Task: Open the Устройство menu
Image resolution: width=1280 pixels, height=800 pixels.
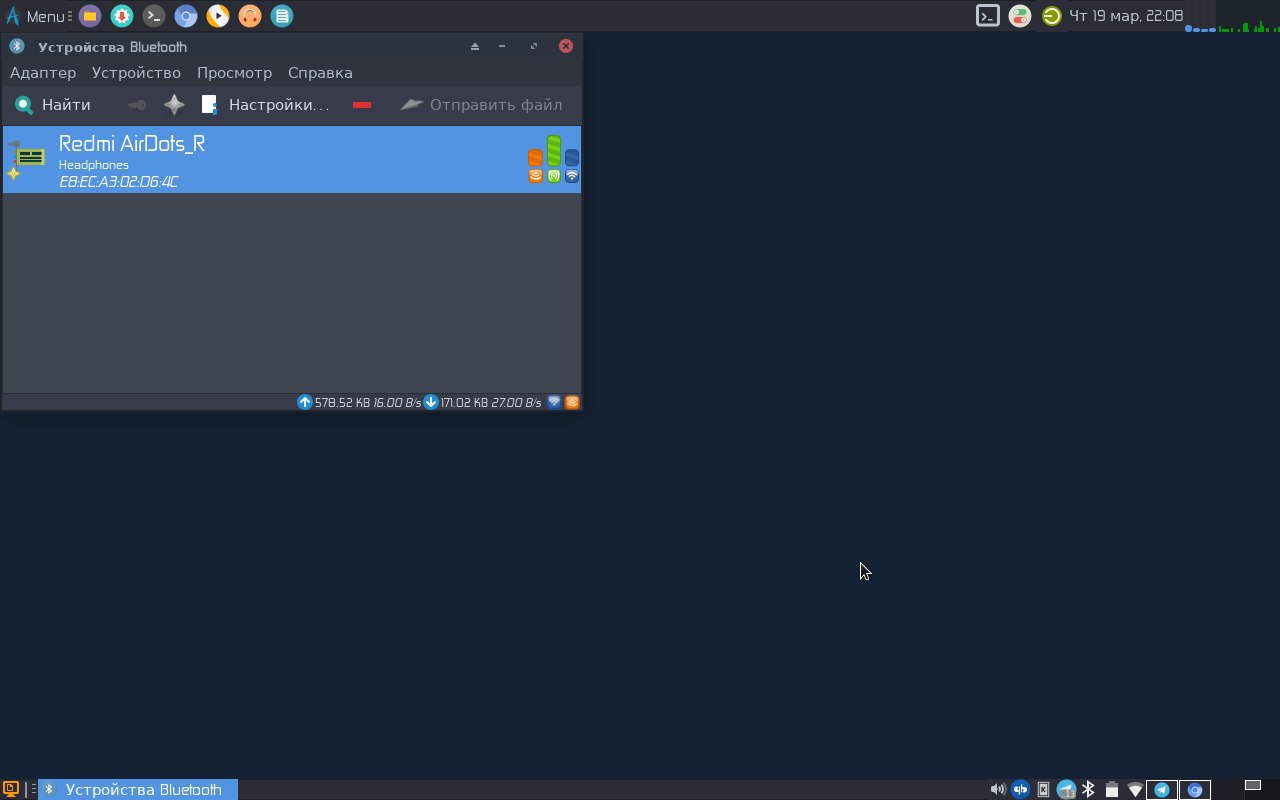Action: coord(136,72)
